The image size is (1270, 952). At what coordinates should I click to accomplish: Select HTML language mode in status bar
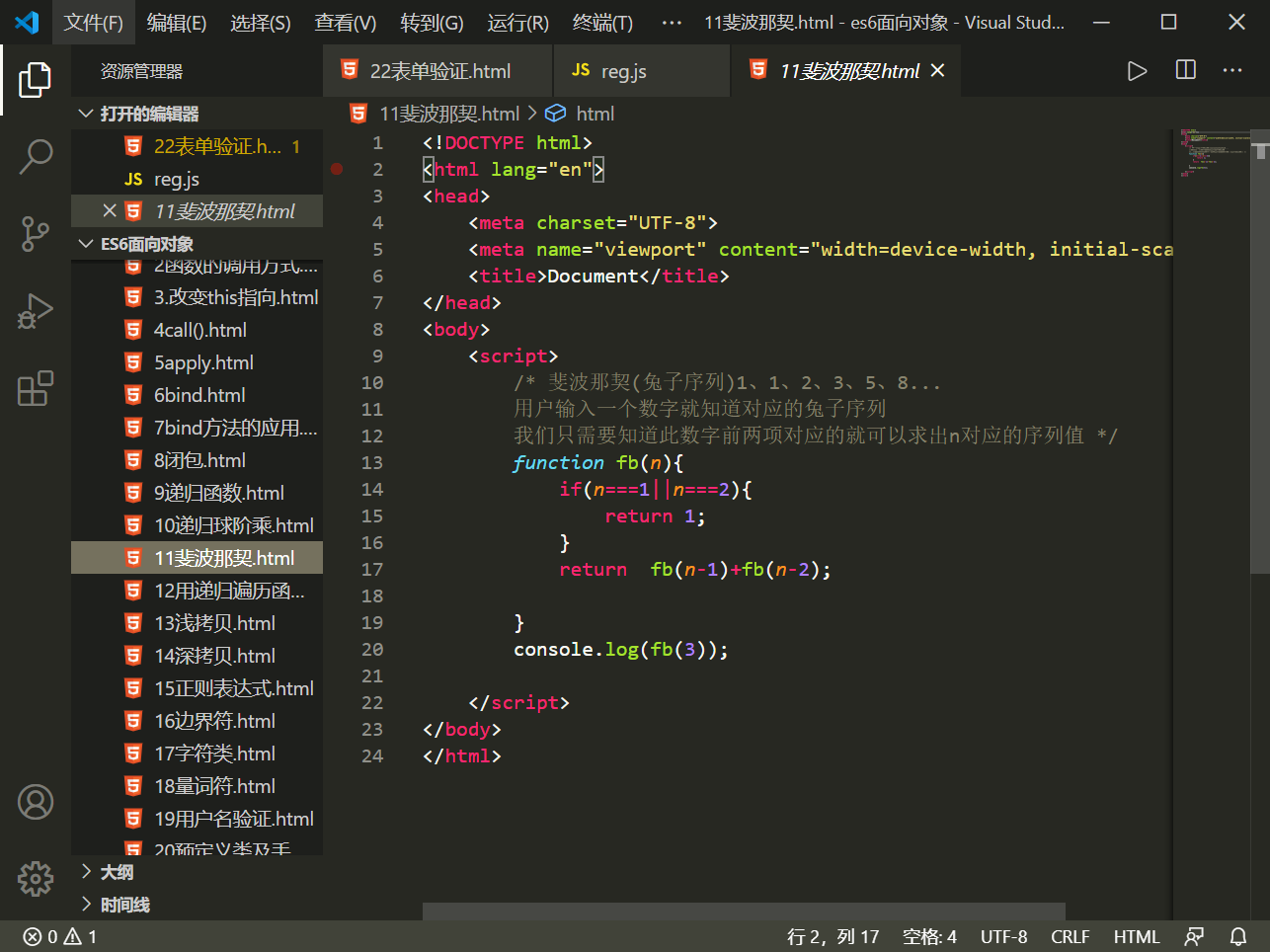tap(1137, 936)
